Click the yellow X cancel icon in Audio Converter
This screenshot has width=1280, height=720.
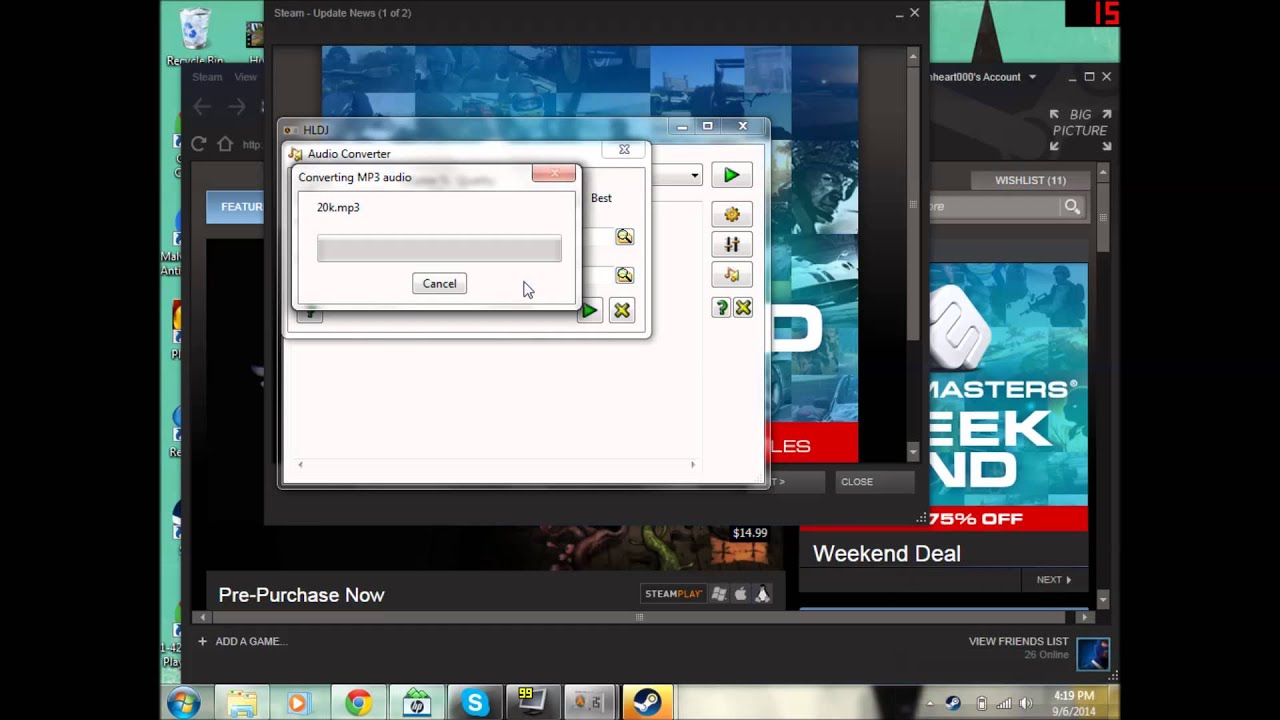(622, 311)
